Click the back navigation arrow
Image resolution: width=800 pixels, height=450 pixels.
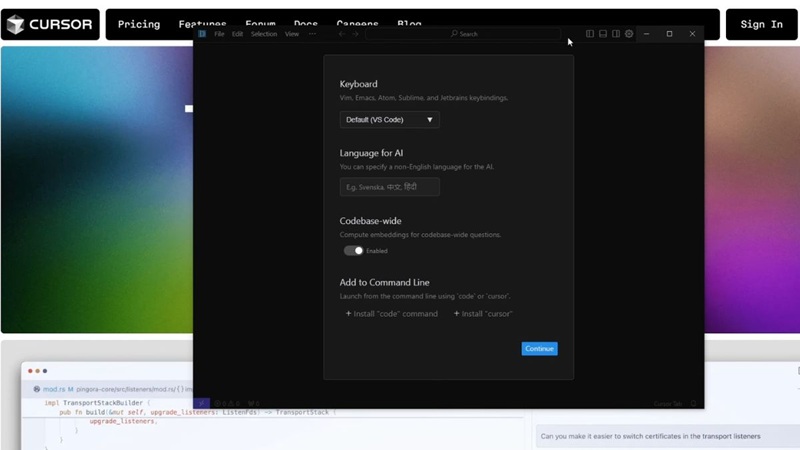tap(341, 34)
